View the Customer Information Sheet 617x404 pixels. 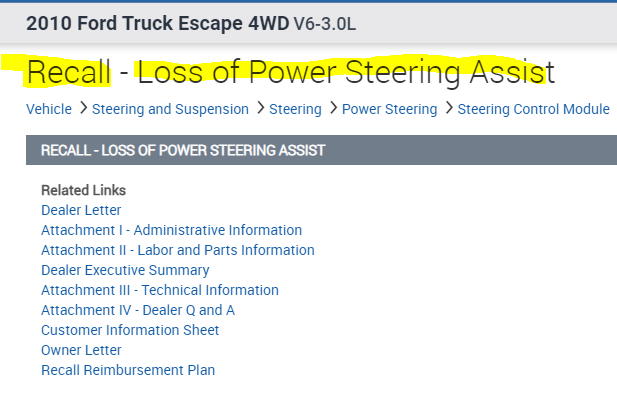(130, 330)
